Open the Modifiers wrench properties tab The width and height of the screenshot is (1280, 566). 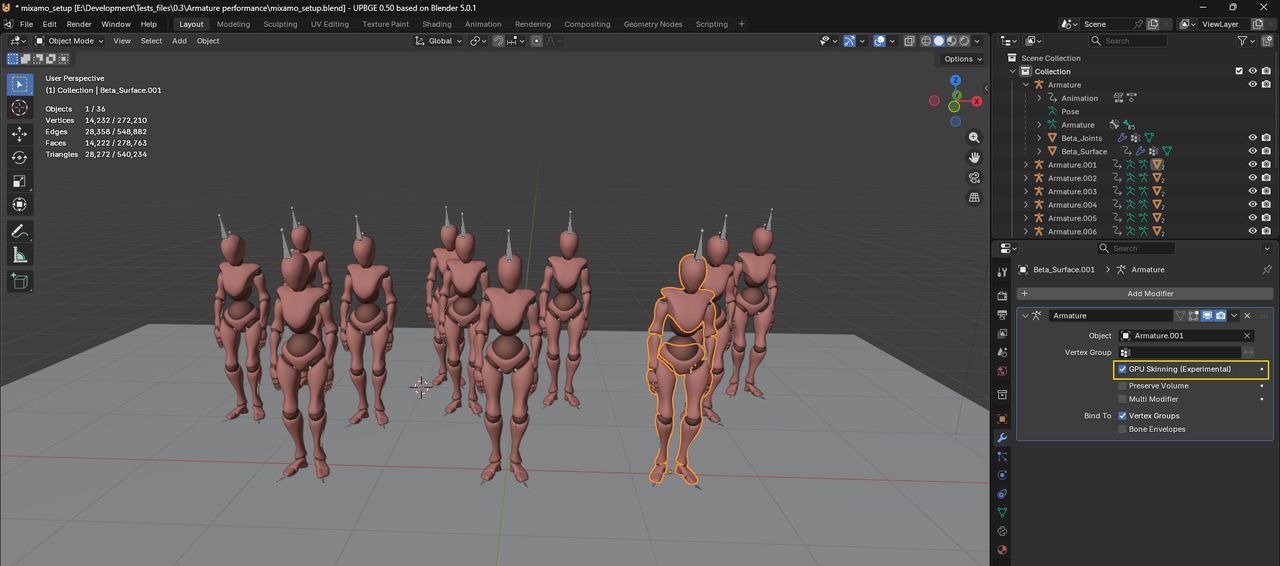(x=1002, y=438)
